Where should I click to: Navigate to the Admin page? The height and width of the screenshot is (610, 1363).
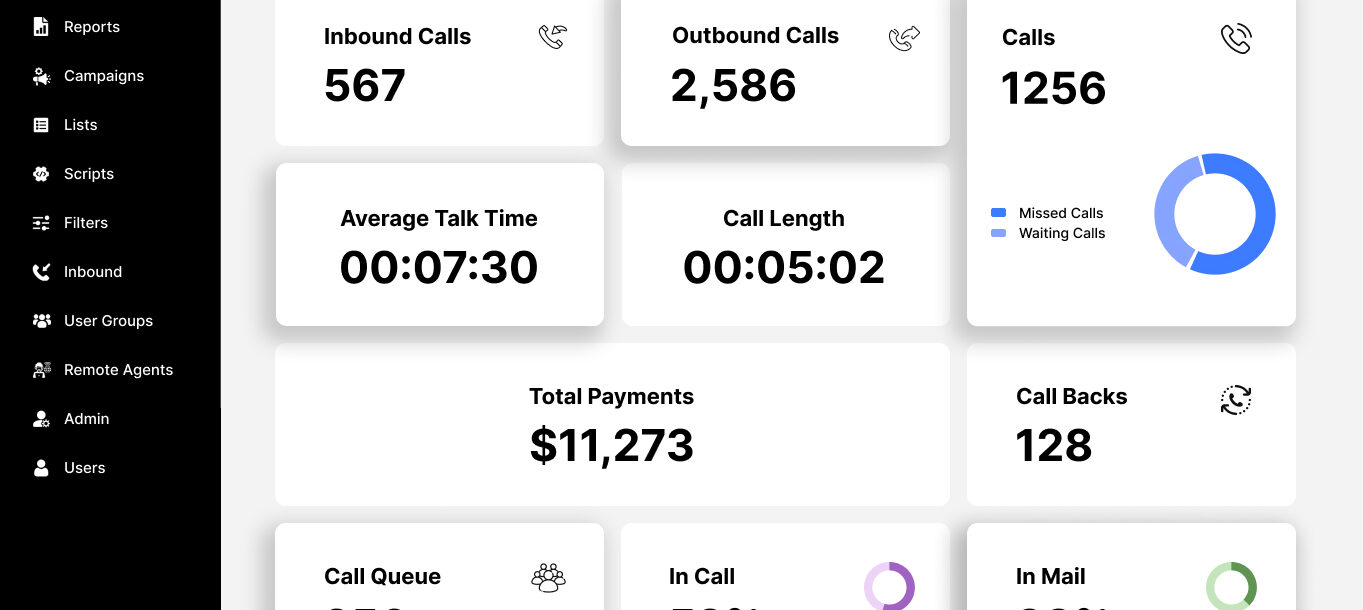pyautogui.click(x=86, y=419)
